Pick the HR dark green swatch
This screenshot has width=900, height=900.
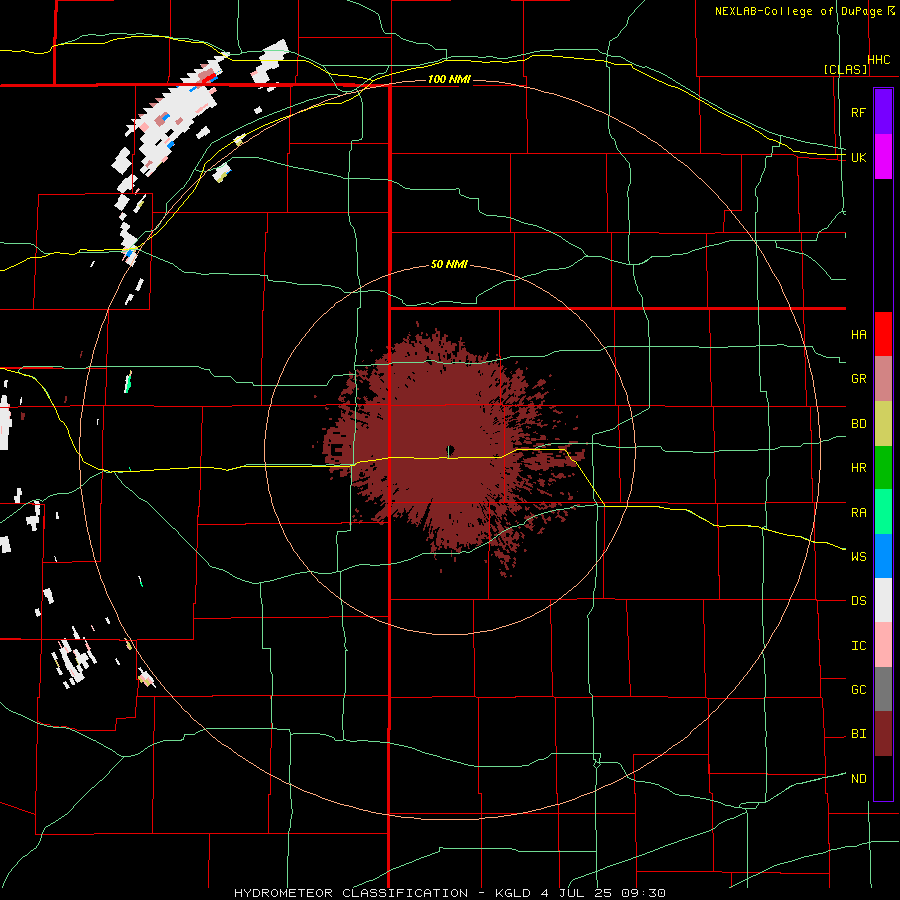[x=883, y=468]
